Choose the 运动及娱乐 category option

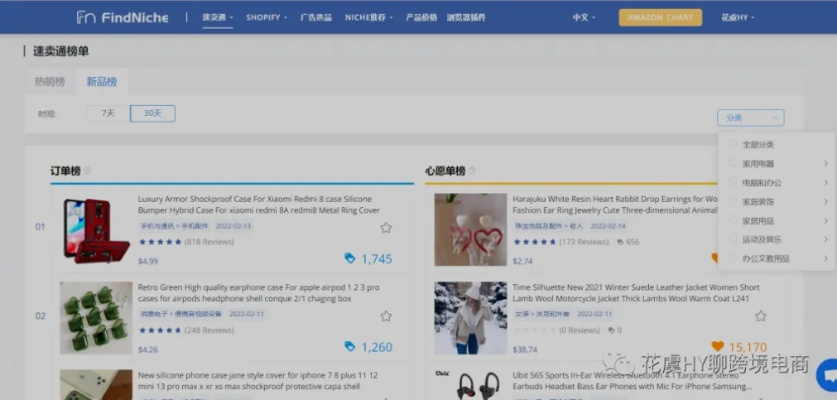(733, 239)
